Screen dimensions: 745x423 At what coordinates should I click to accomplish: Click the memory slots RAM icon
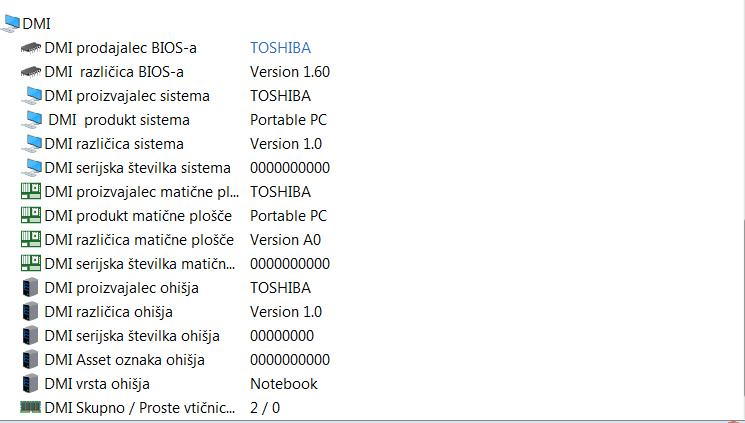click(30, 407)
